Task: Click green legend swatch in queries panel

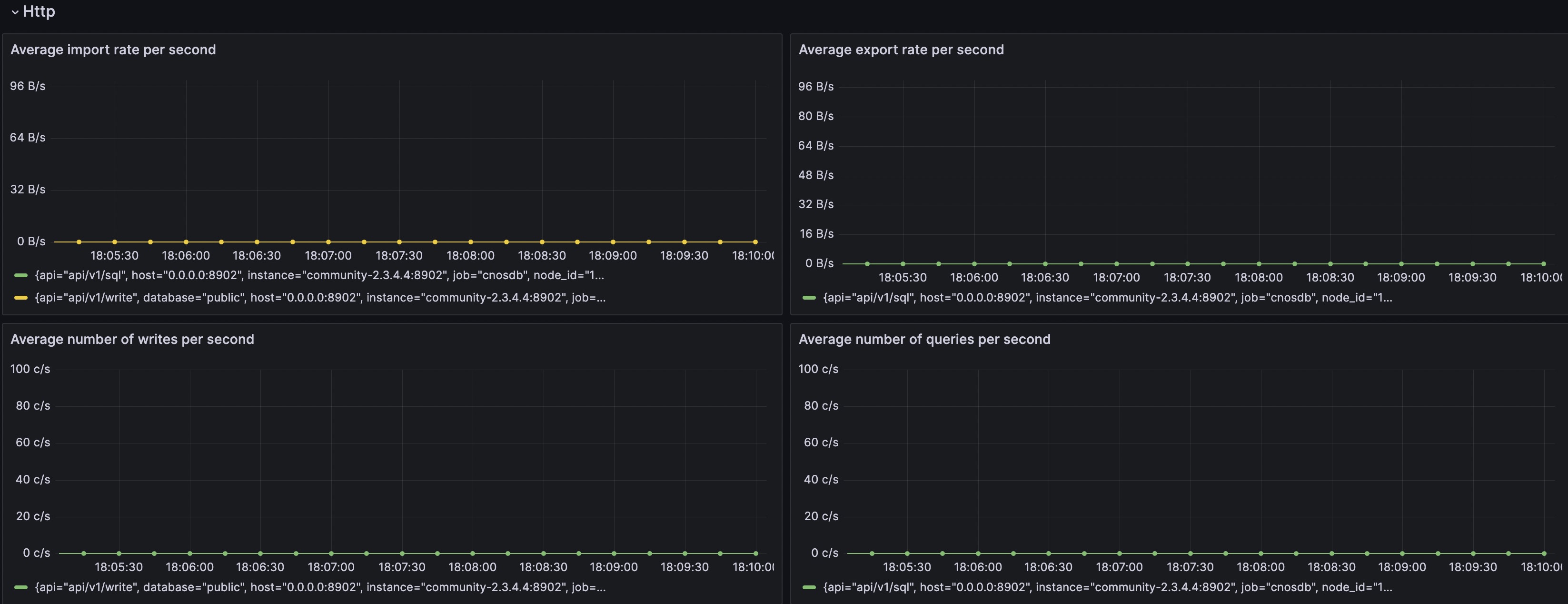Action: click(x=809, y=587)
